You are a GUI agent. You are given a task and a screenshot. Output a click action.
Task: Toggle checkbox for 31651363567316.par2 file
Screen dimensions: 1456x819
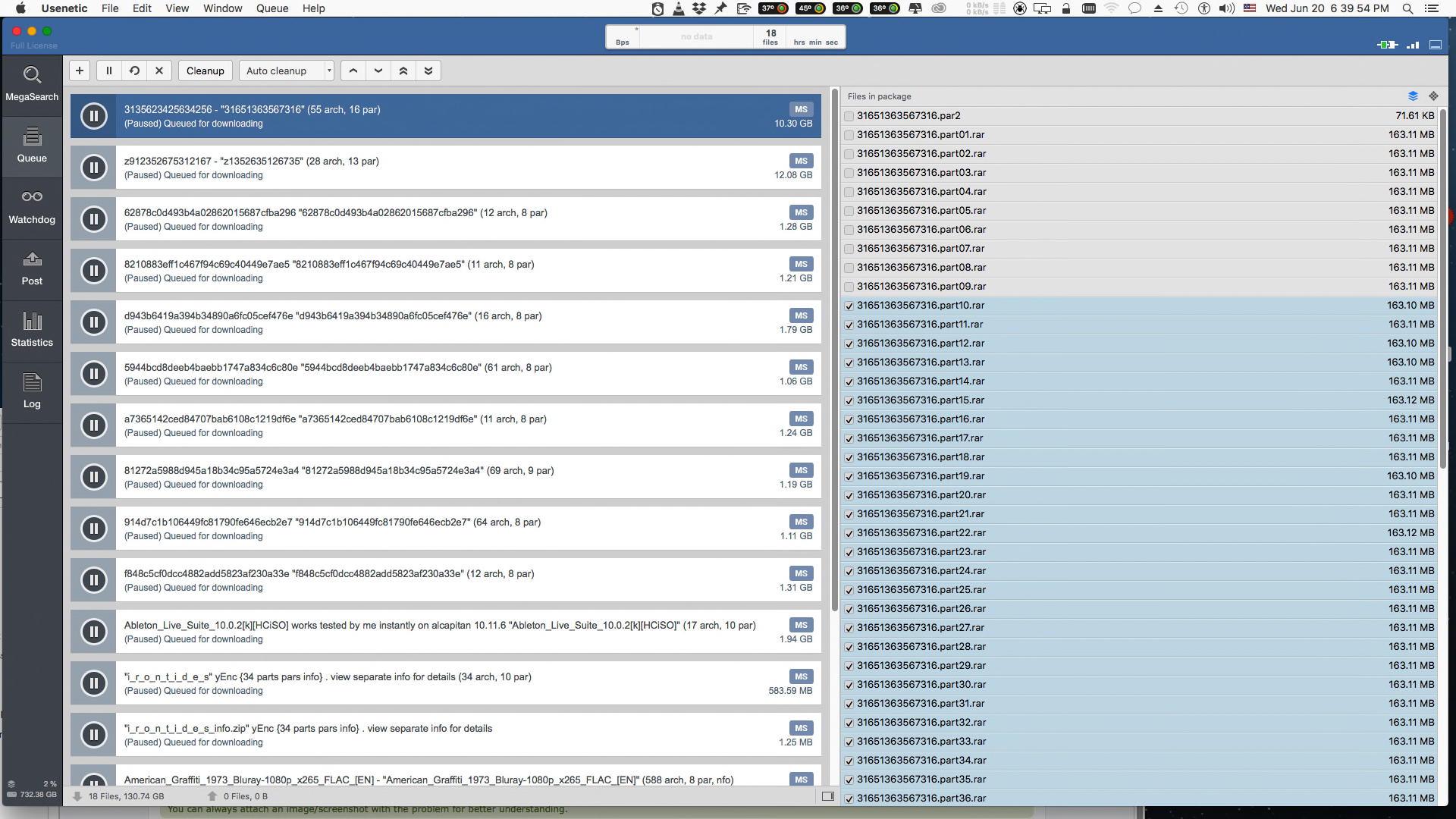click(x=849, y=115)
